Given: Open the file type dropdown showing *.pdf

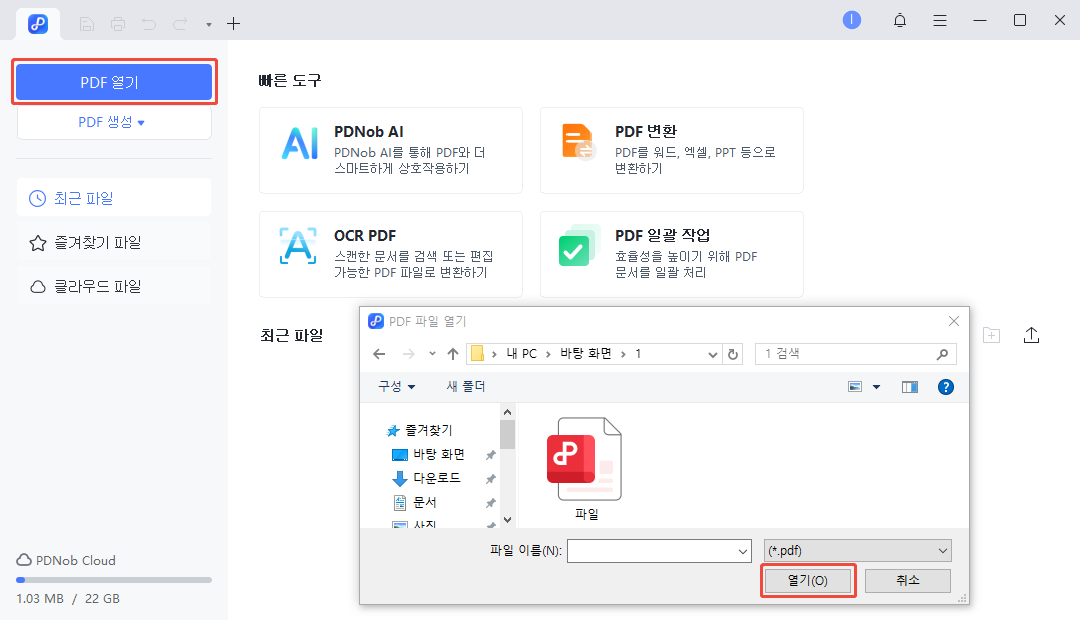Looking at the screenshot, I should pyautogui.click(x=856, y=550).
